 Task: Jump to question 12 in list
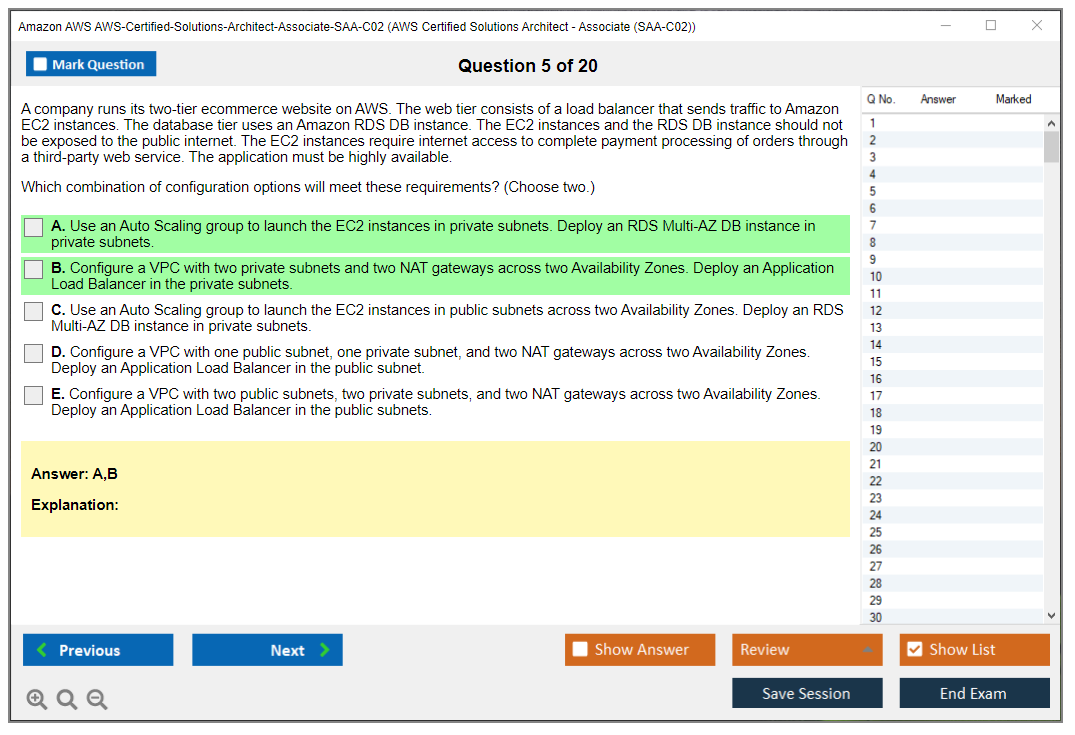[876, 311]
